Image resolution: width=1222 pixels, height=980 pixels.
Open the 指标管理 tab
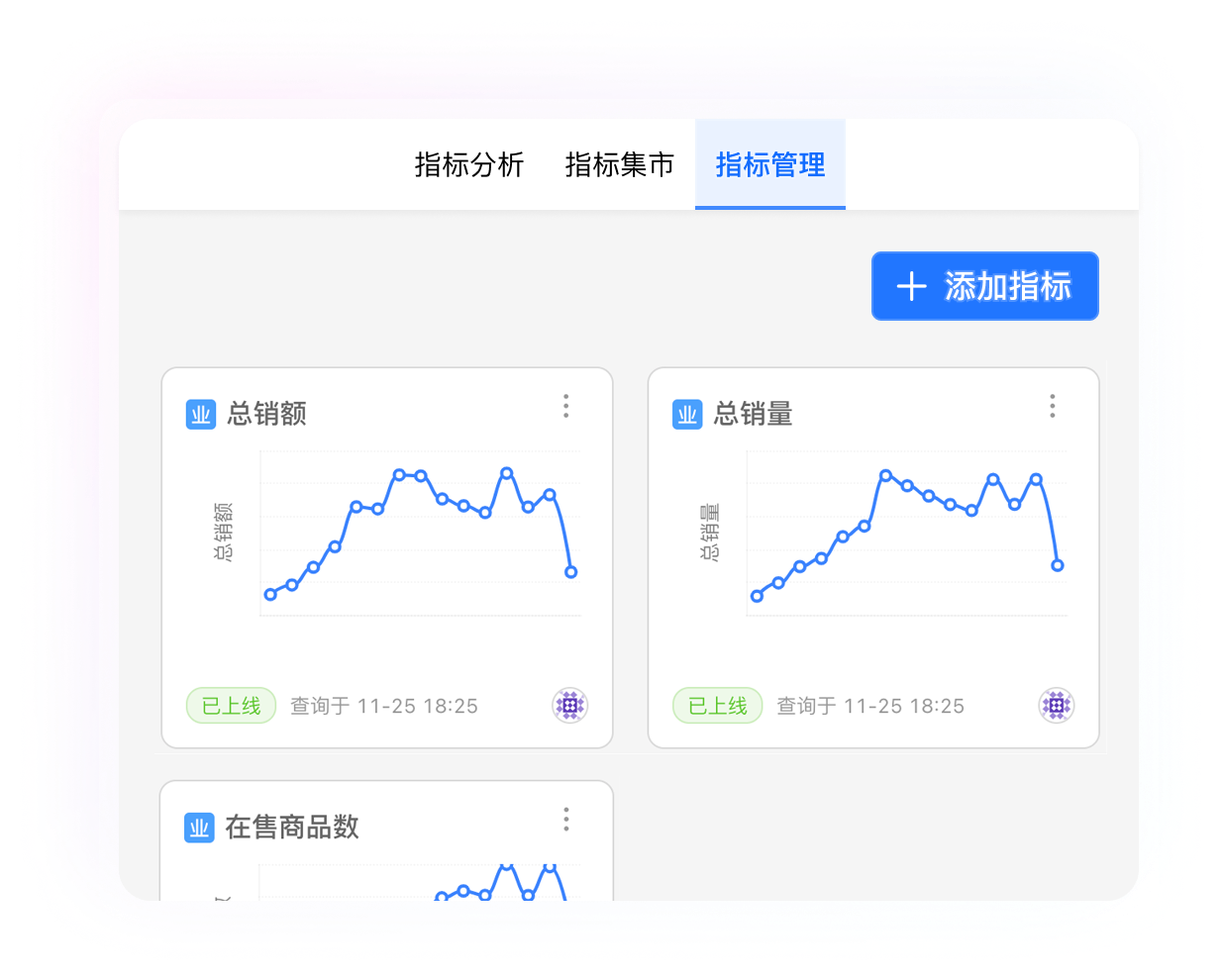[770, 165]
